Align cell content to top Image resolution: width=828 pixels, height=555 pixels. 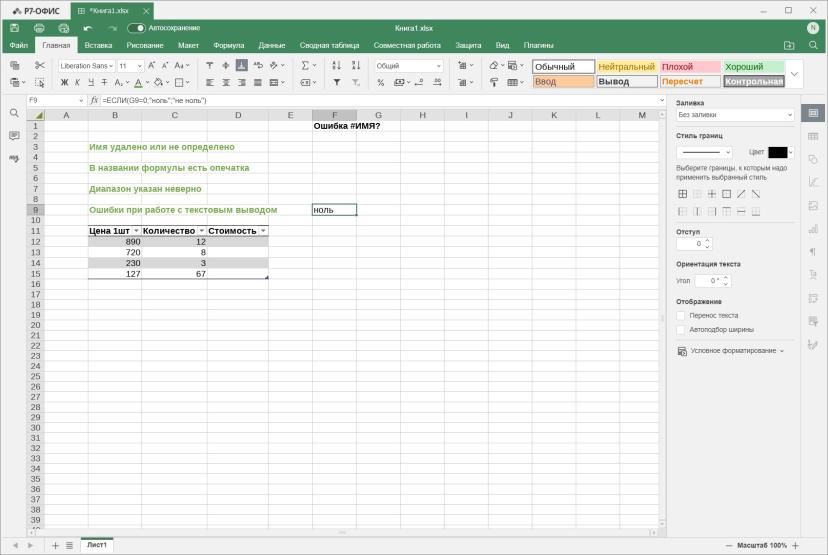pyautogui.click(x=210, y=65)
